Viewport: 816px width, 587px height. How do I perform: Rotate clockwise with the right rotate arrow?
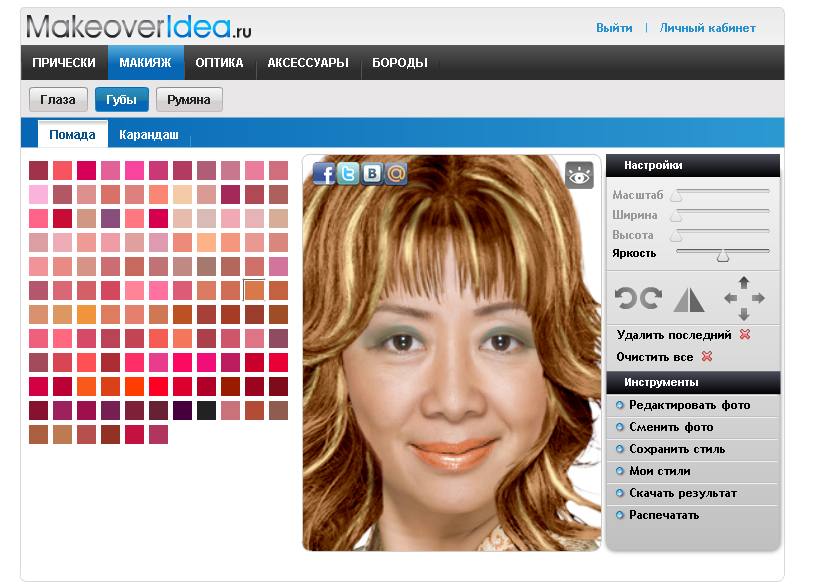click(x=651, y=298)
